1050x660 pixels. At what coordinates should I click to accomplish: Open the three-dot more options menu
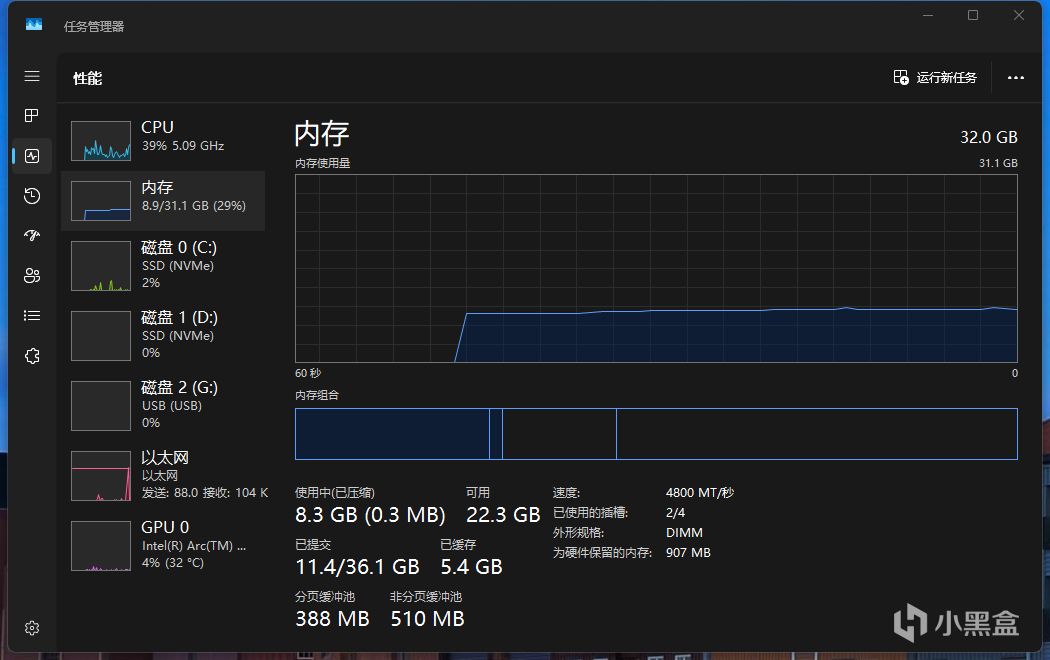1016,78
